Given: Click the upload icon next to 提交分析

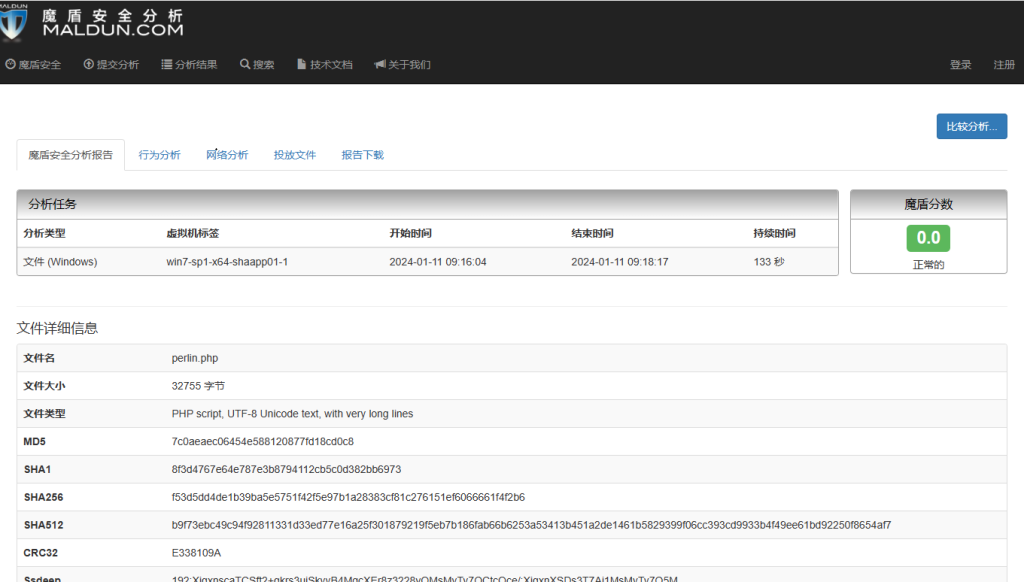Looking at the screenshot, I should (x=90, y=63).
